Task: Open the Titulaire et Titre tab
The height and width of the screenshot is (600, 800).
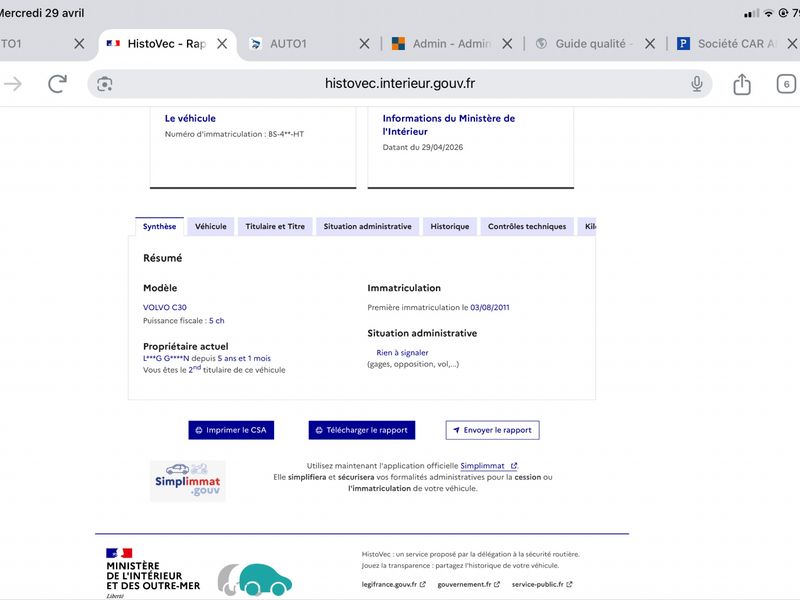Action: (275, 227)
